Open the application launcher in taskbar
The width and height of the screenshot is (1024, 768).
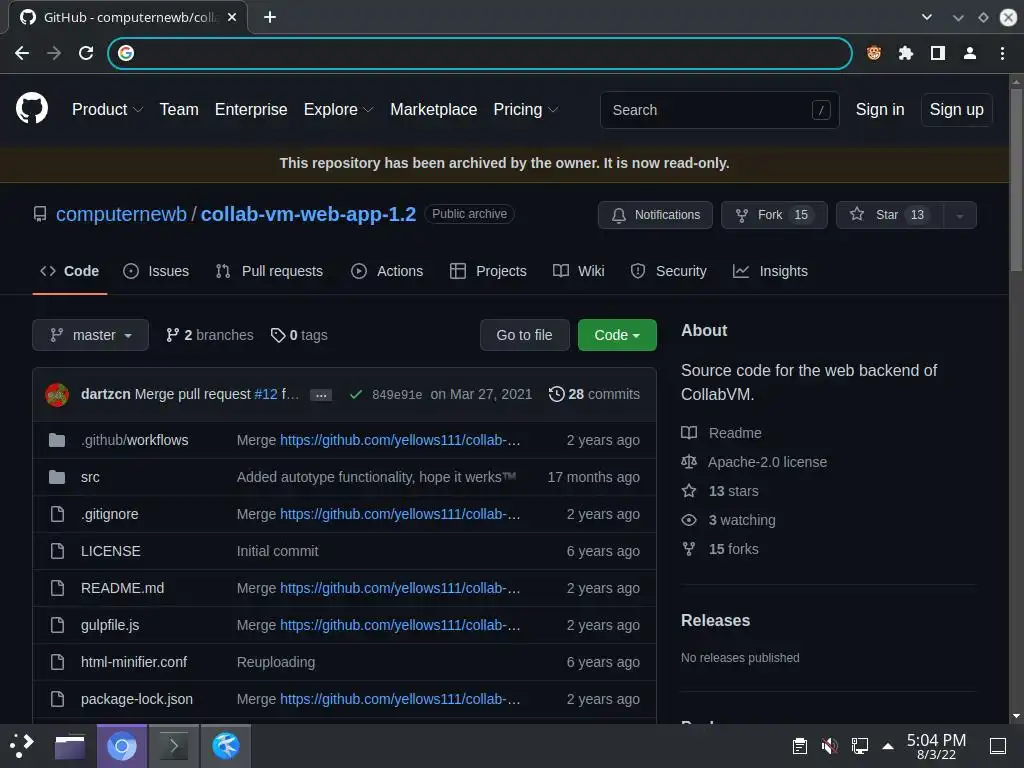[22, 746]
